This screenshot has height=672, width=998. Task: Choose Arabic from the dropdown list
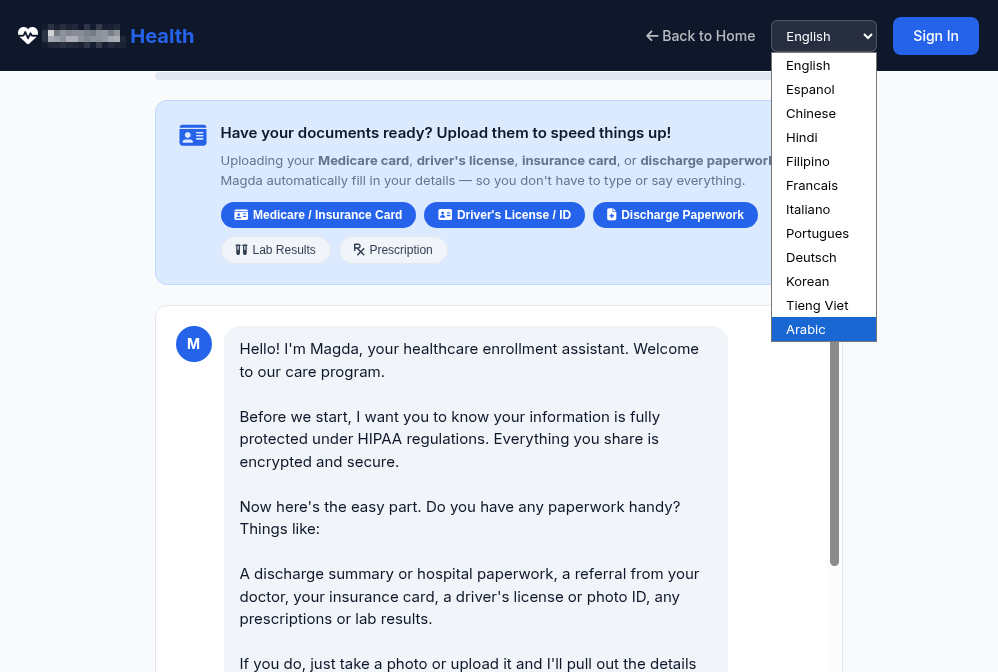pos(806,330)
